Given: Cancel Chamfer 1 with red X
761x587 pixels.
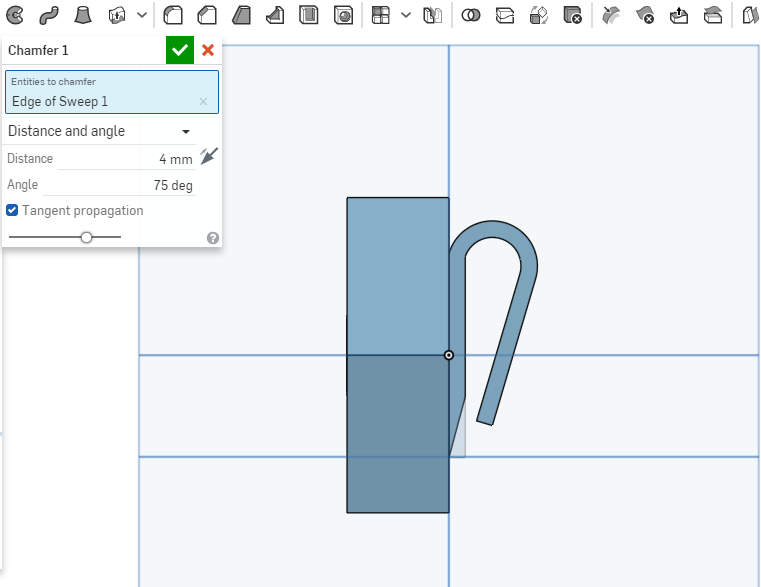Looking at the screenshot, I should click(x=208, y=50).
